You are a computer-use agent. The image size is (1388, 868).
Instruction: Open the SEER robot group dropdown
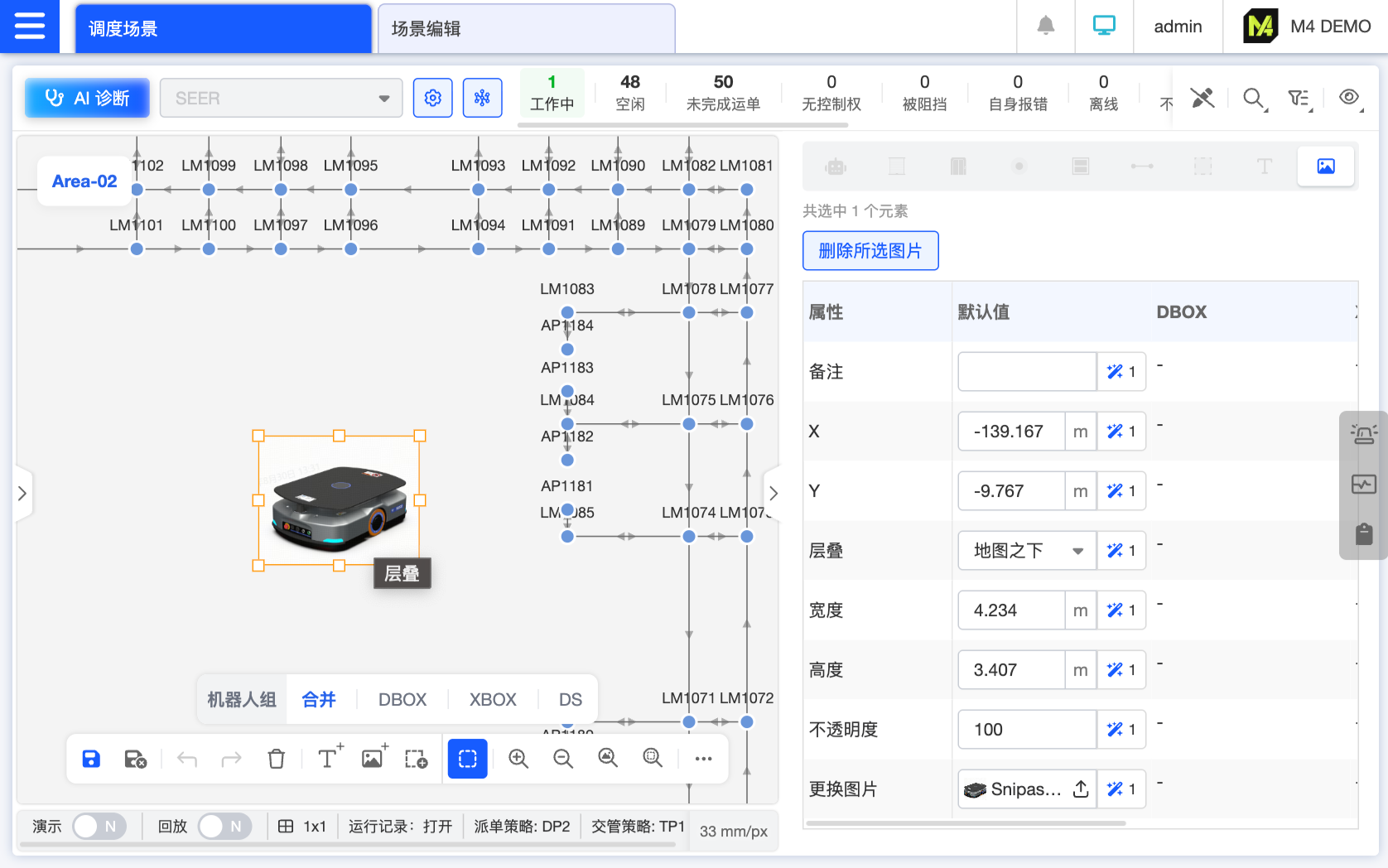point(281,98)
